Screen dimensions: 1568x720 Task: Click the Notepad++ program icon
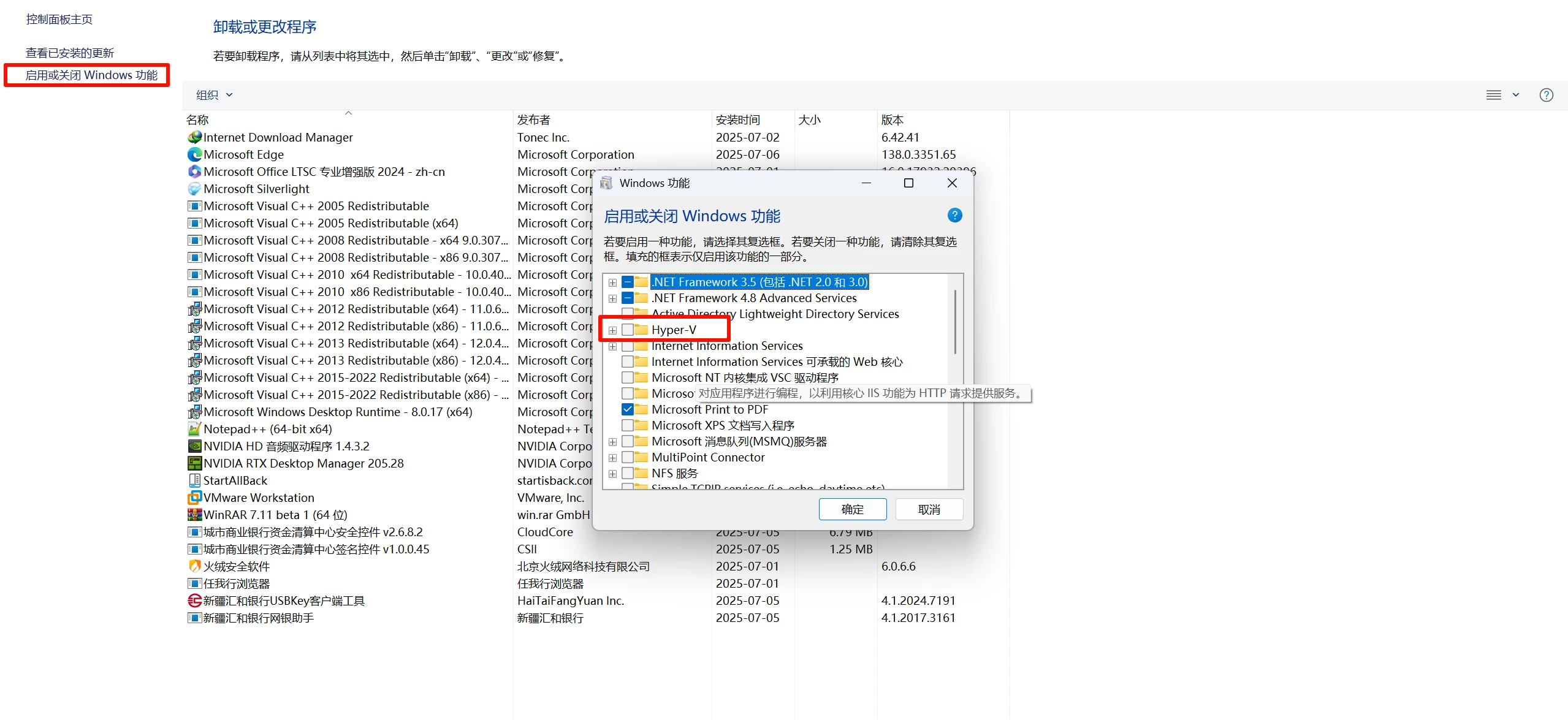pos(194,429)
